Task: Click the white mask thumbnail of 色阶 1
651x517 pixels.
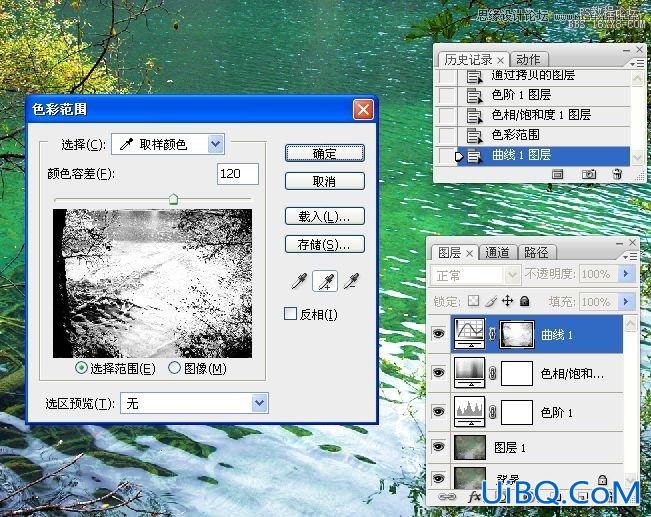Action: (517, 412)
